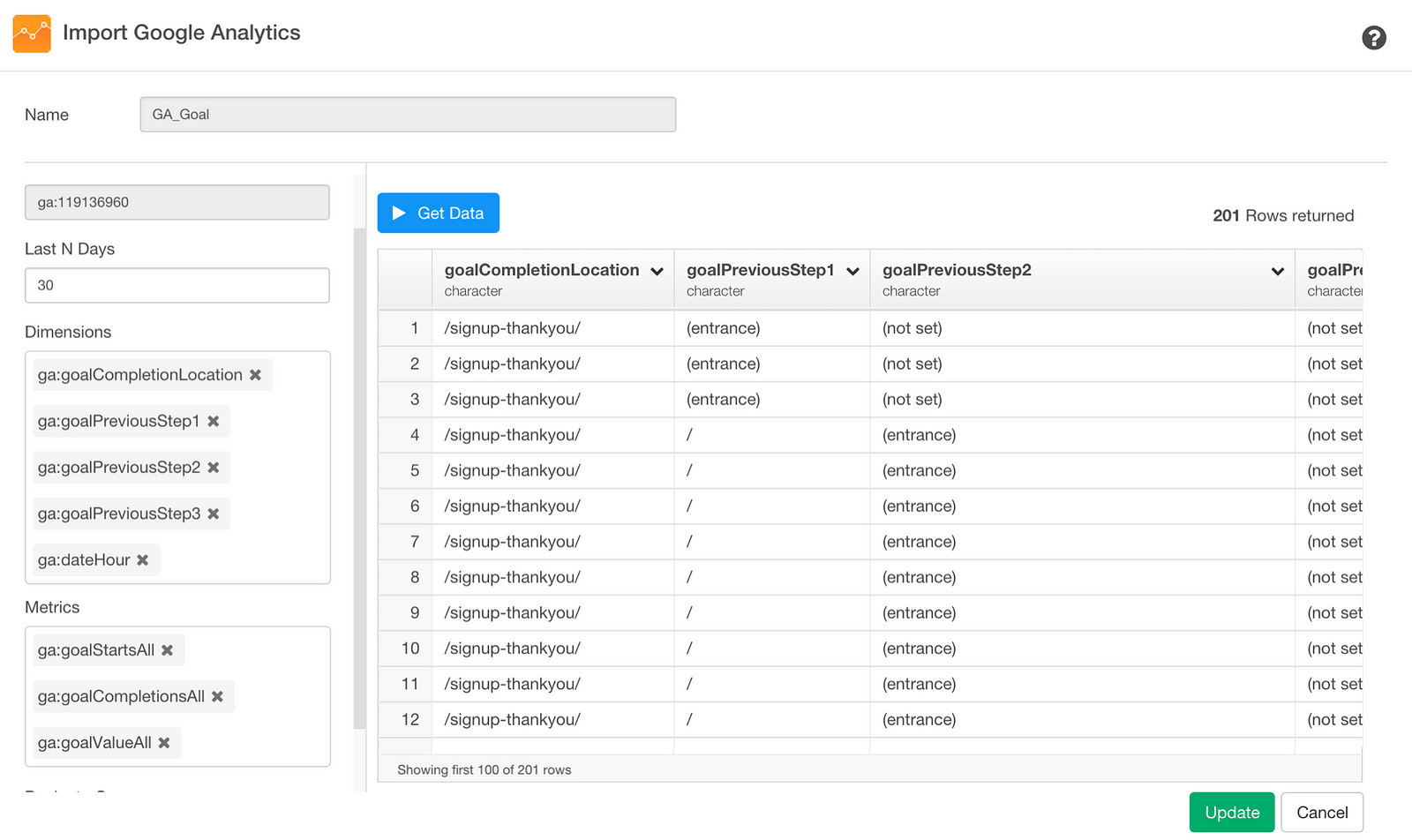This screenshot has height=840, width=1412.
Task: Click the Last N Days input field
Action: click(177, 285)
